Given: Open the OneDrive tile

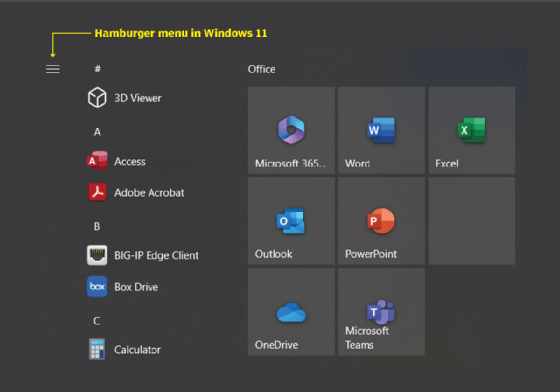Looking at the screenshot, I should (x=291, y=312).
